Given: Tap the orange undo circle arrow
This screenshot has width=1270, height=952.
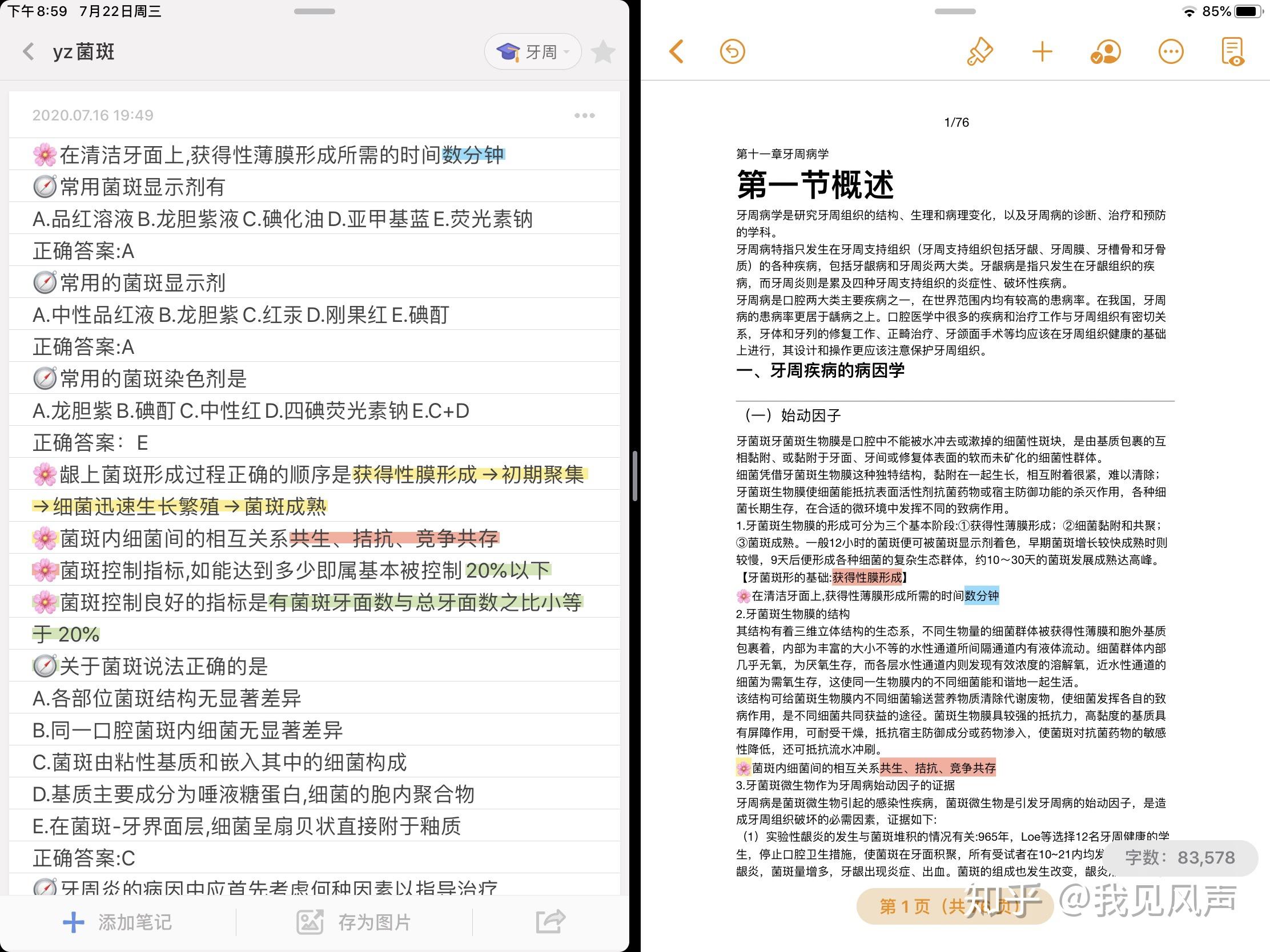Looking at the screenshot, I should pos(732,51).
